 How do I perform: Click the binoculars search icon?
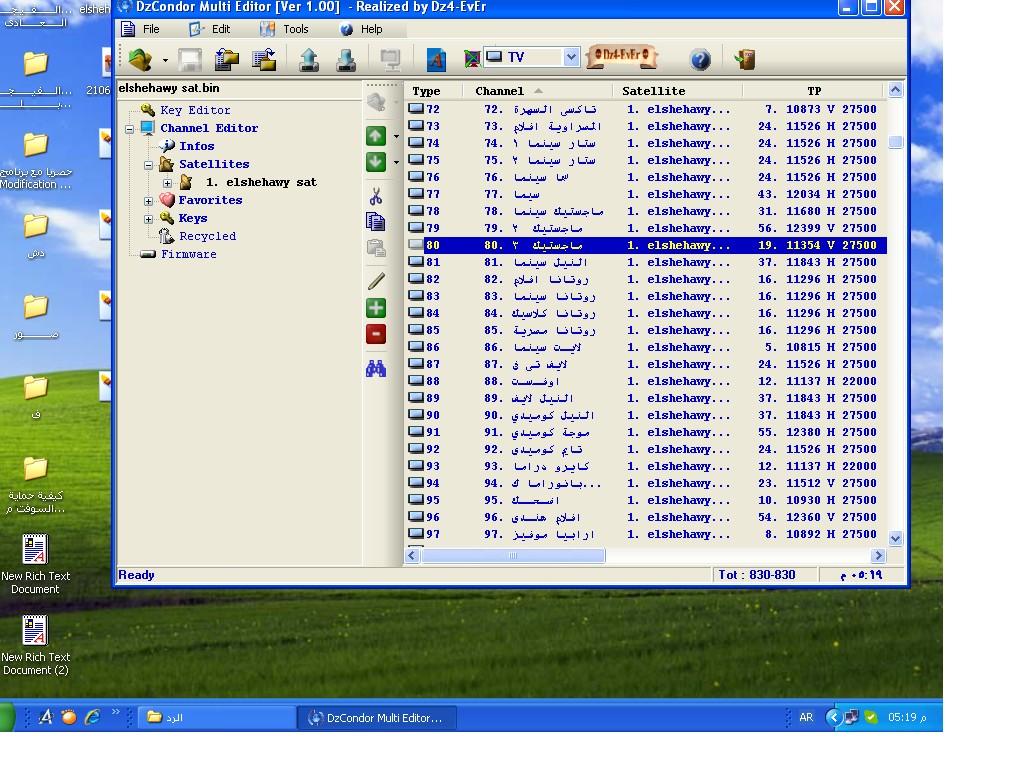point(376,368)
